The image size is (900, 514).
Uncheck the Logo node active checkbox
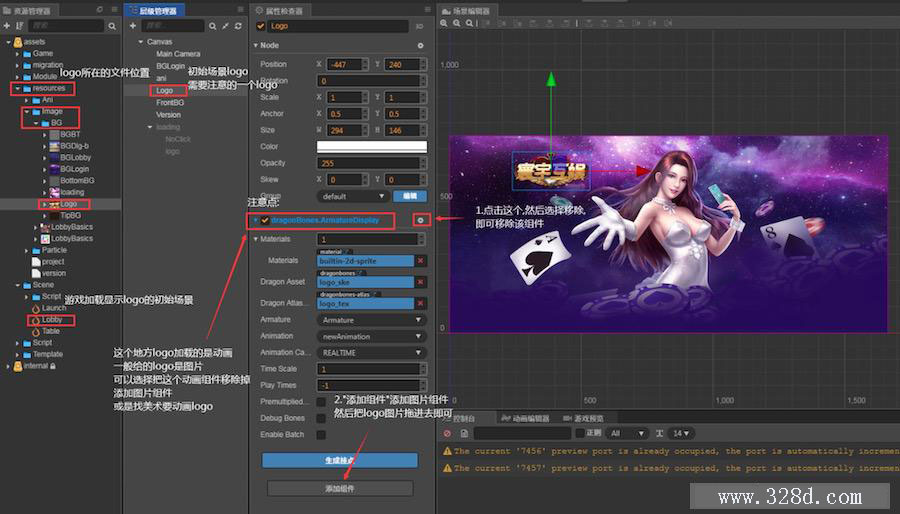[x=261, y=26]
